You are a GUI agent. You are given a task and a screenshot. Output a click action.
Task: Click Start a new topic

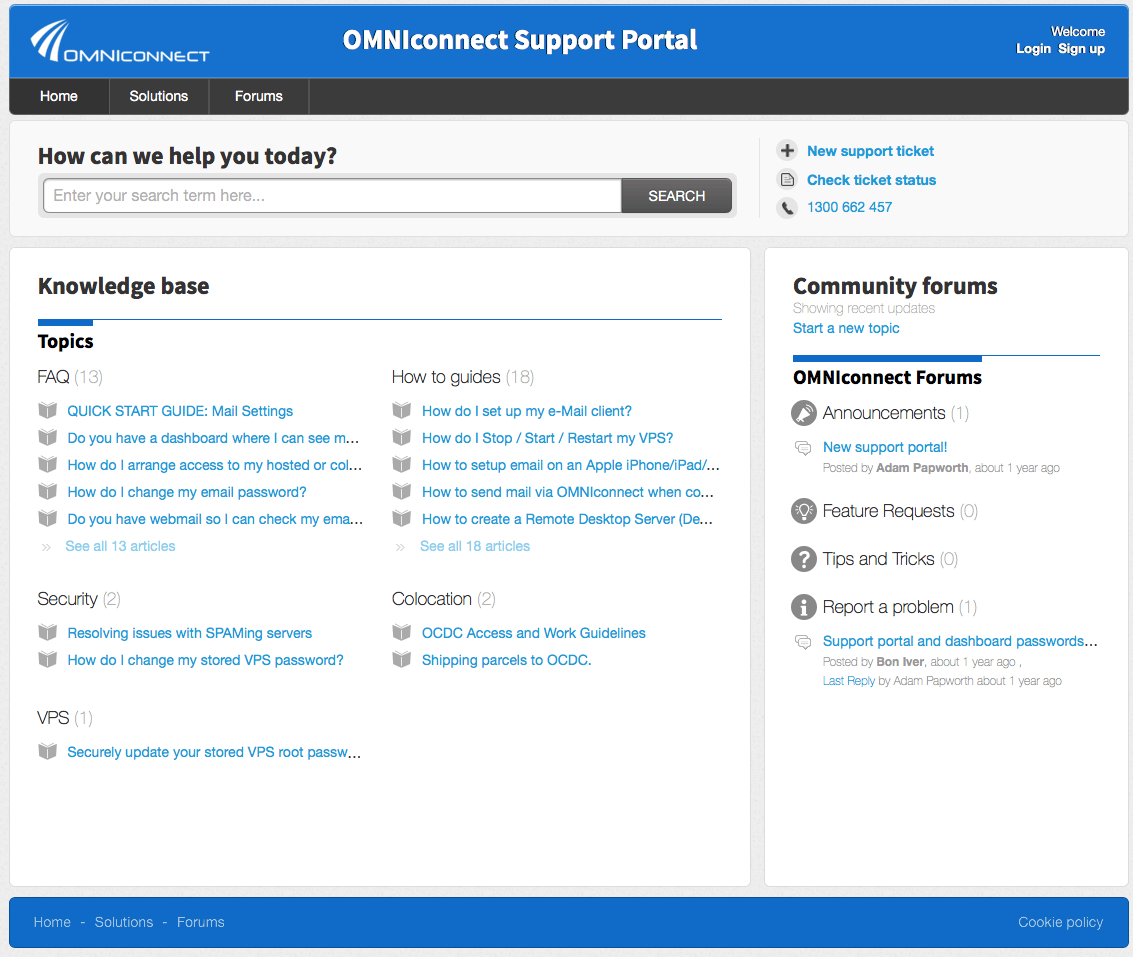tap(846, 328)
